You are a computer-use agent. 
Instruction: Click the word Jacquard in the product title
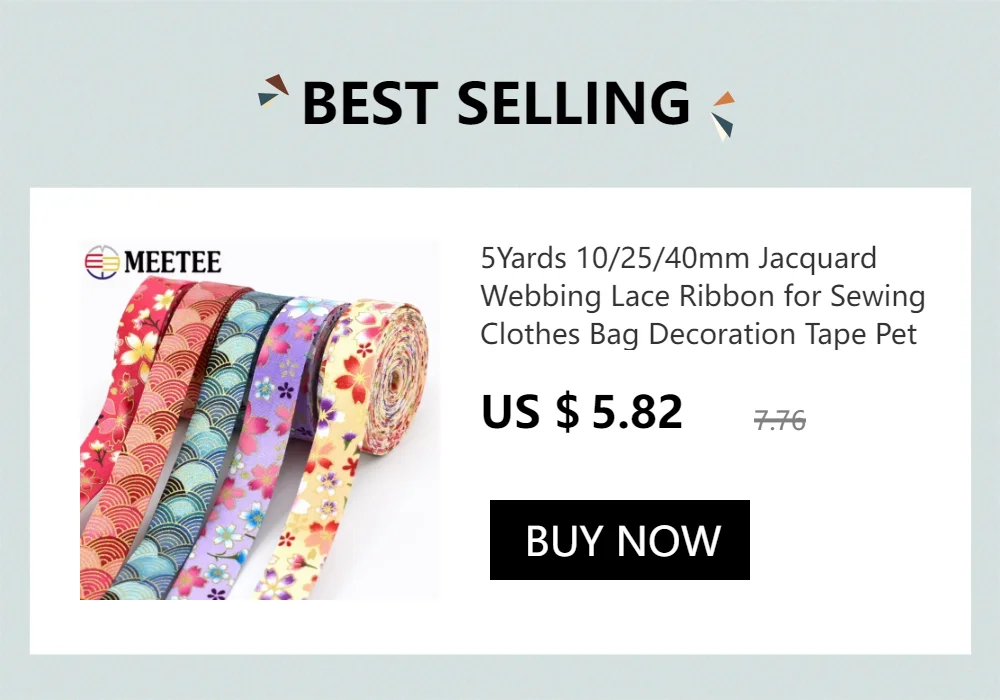point(818,259)
